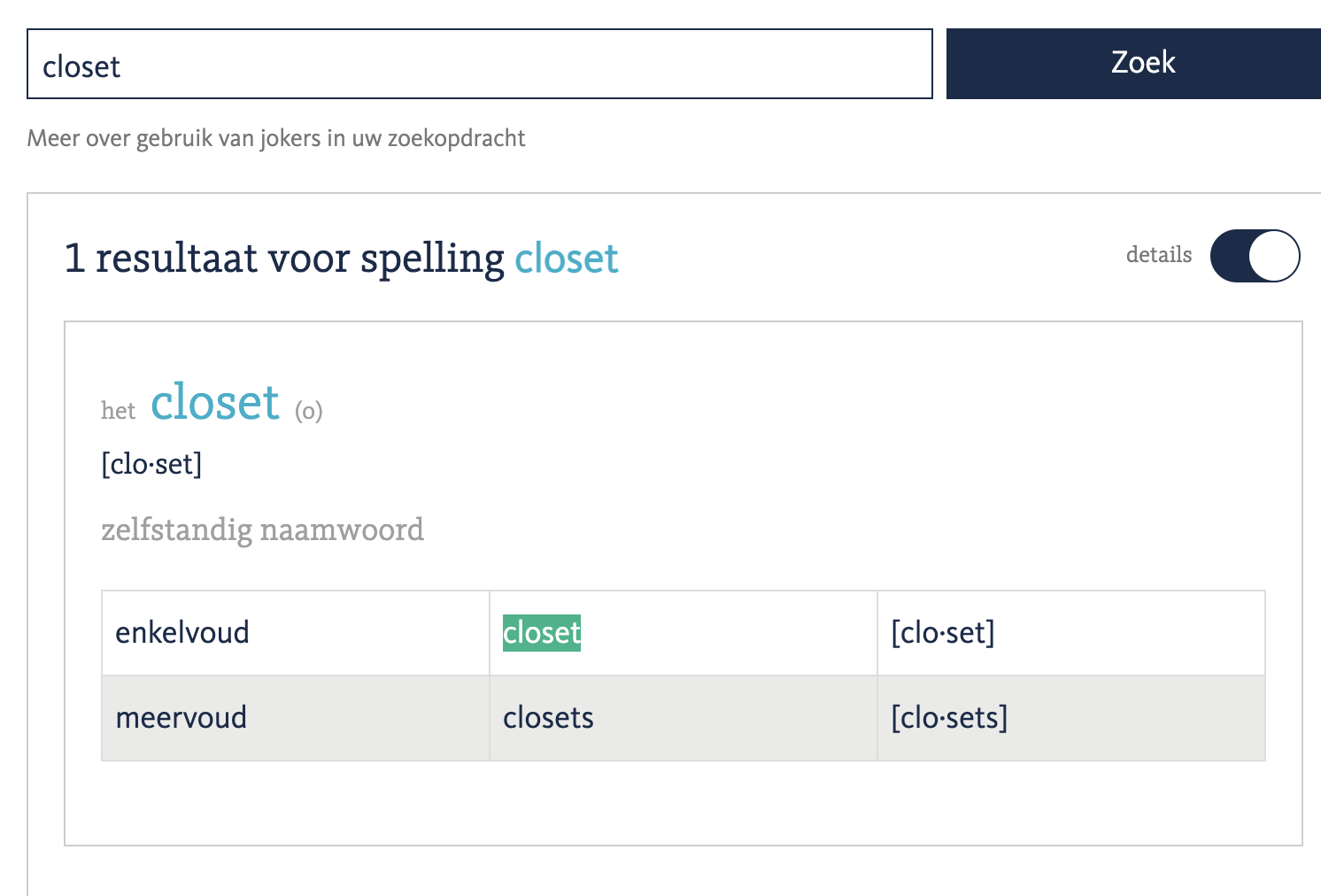Click the "(o)" gender marker

click(309, 411)
